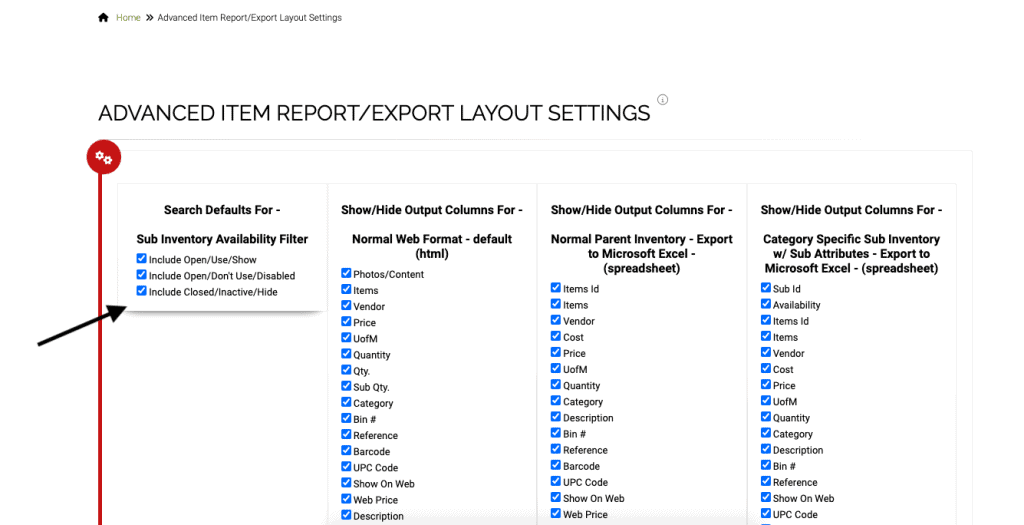Image resolution: width=1024 pixels, height=525 pixels.
Task: Toggle Barcode in Normal Web Format list
Action: (346, 451)
